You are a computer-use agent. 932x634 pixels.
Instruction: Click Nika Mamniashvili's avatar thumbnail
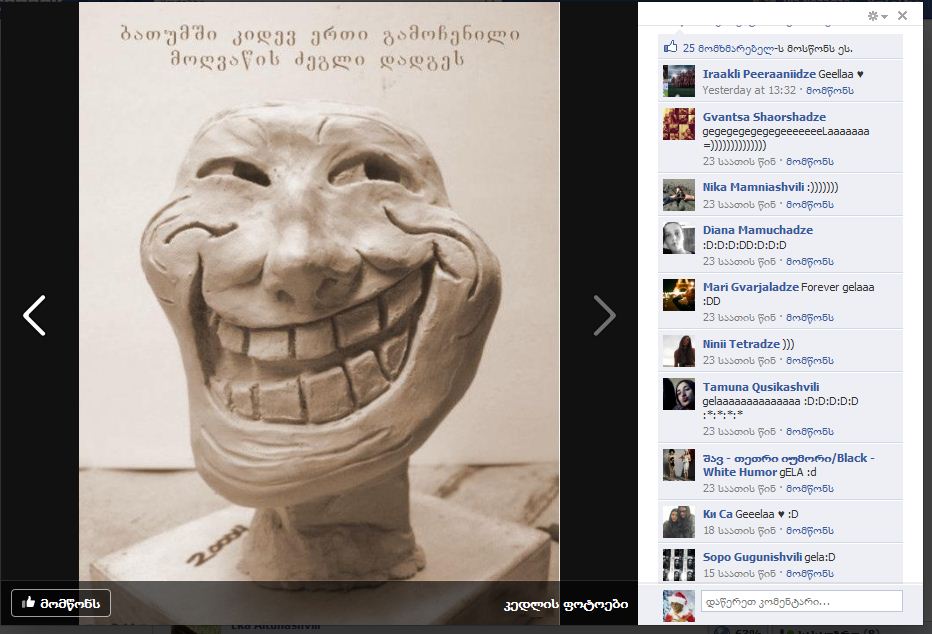(679, 195)
